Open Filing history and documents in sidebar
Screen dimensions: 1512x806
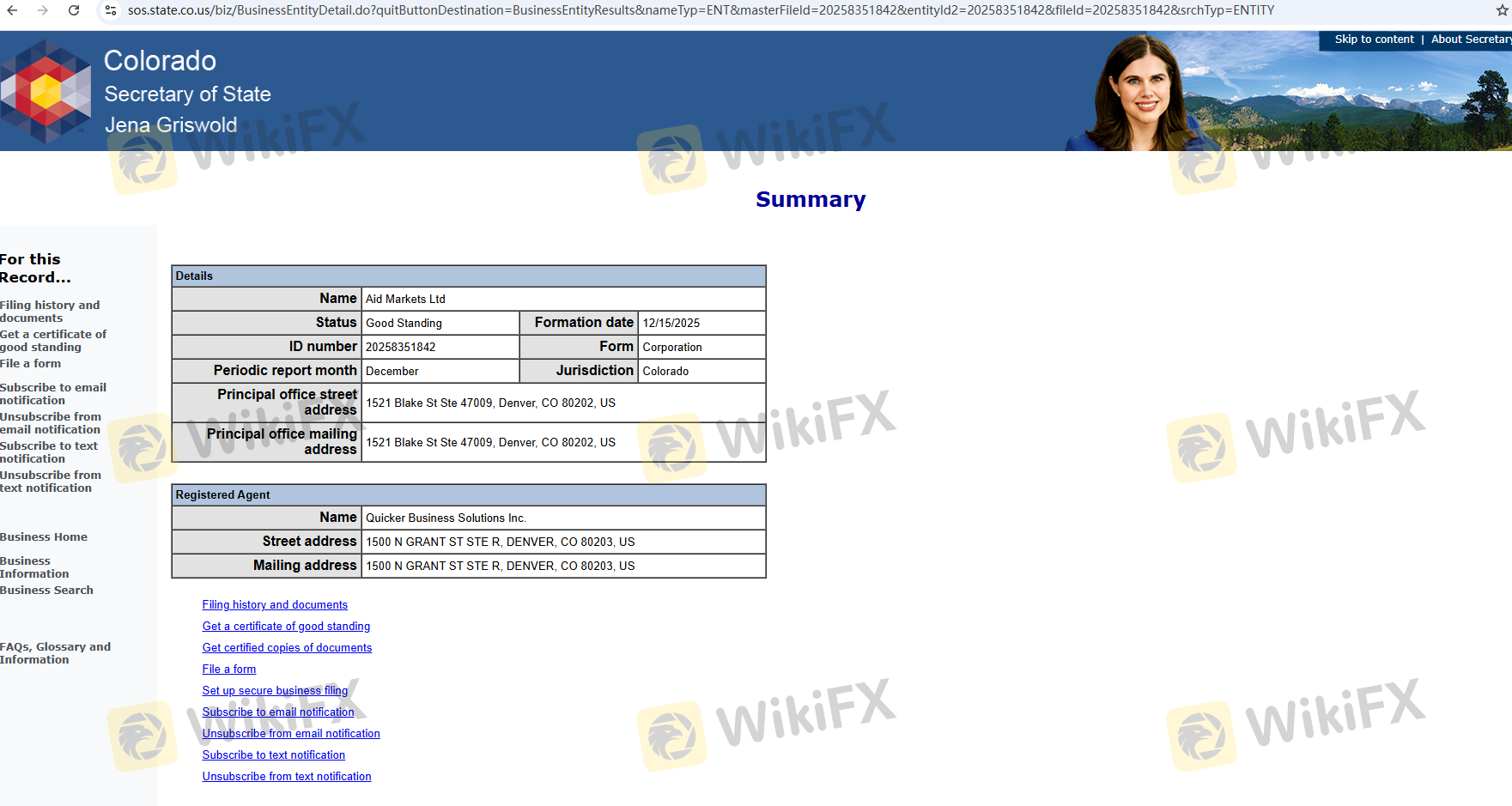tap(50, 312)
